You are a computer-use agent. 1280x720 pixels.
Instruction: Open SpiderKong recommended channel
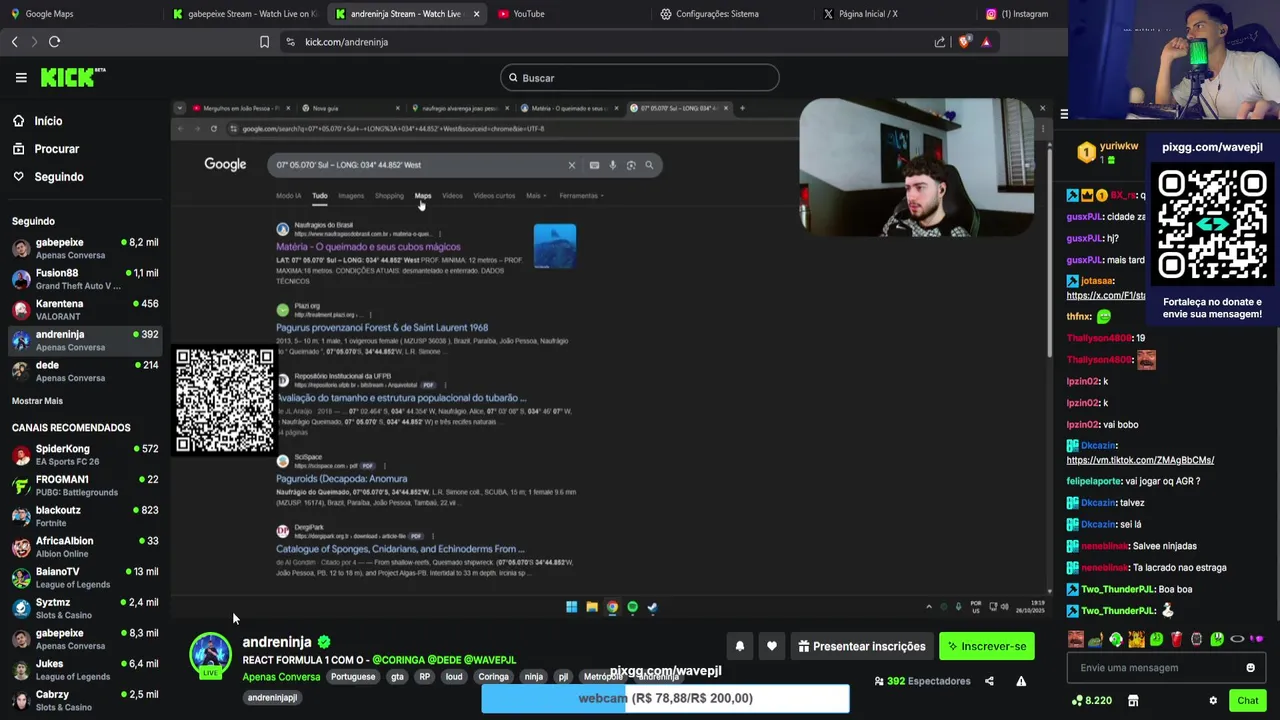pos(85,455)
